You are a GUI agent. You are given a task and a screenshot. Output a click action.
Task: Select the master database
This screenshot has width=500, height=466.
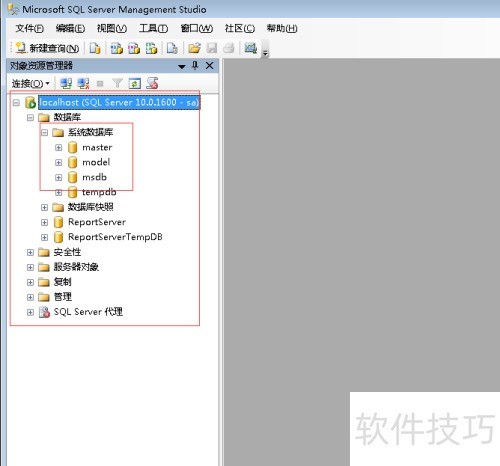(x=97, y=147)
